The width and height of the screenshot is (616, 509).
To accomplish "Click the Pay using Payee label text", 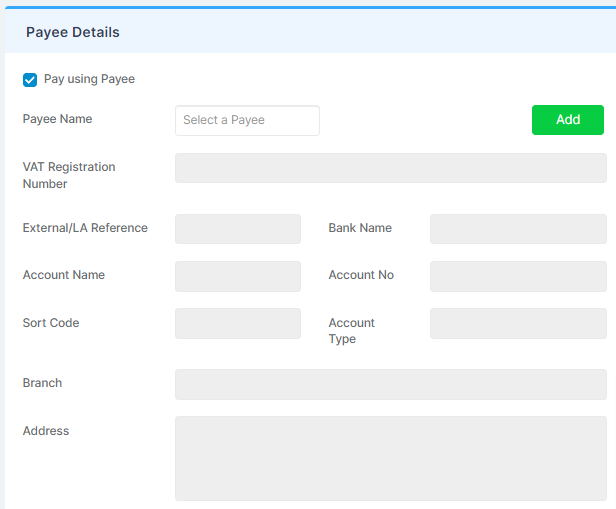I will pyautogui.click(x=89, y=79).
